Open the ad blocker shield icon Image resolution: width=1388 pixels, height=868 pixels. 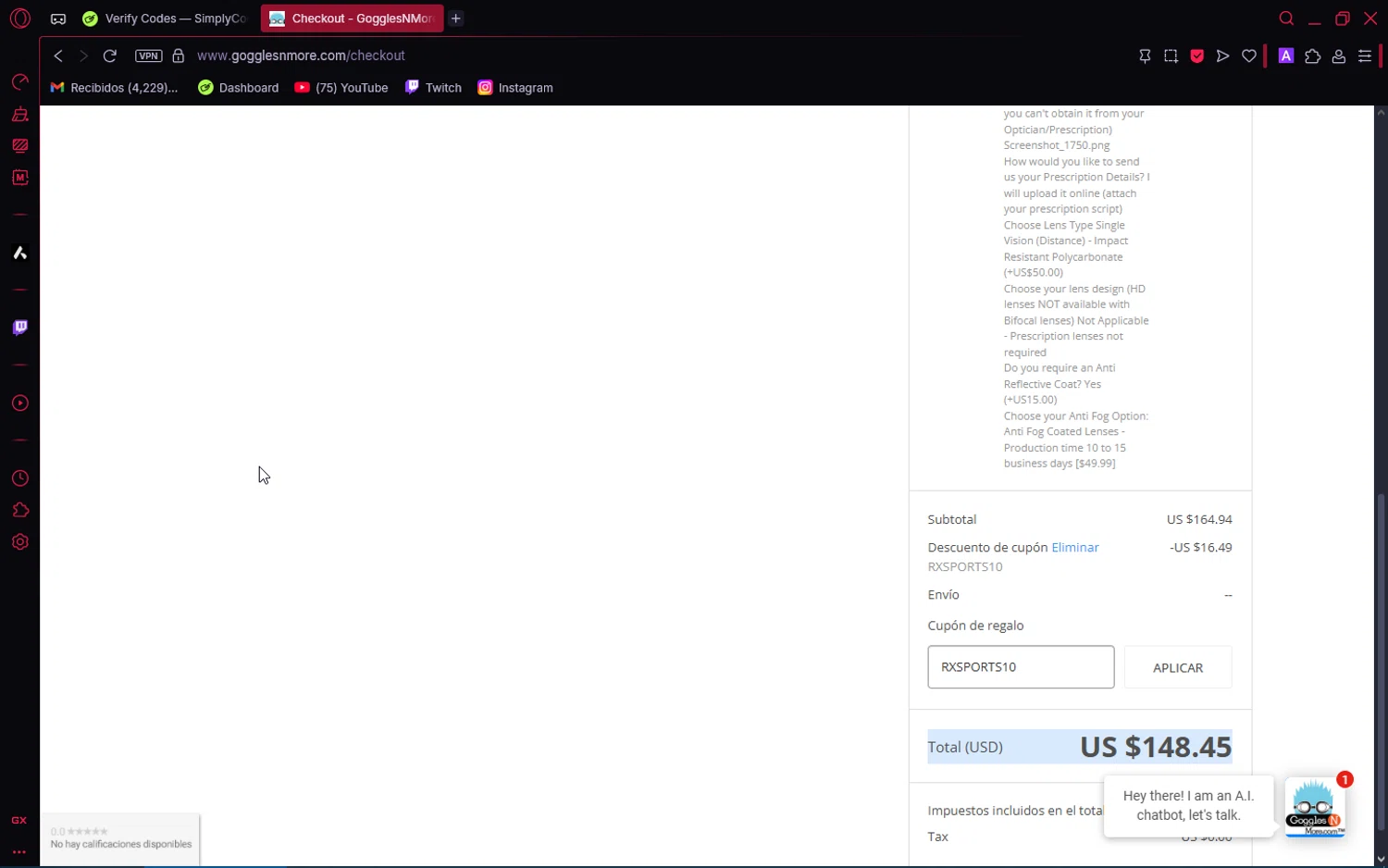[1196, 56]
